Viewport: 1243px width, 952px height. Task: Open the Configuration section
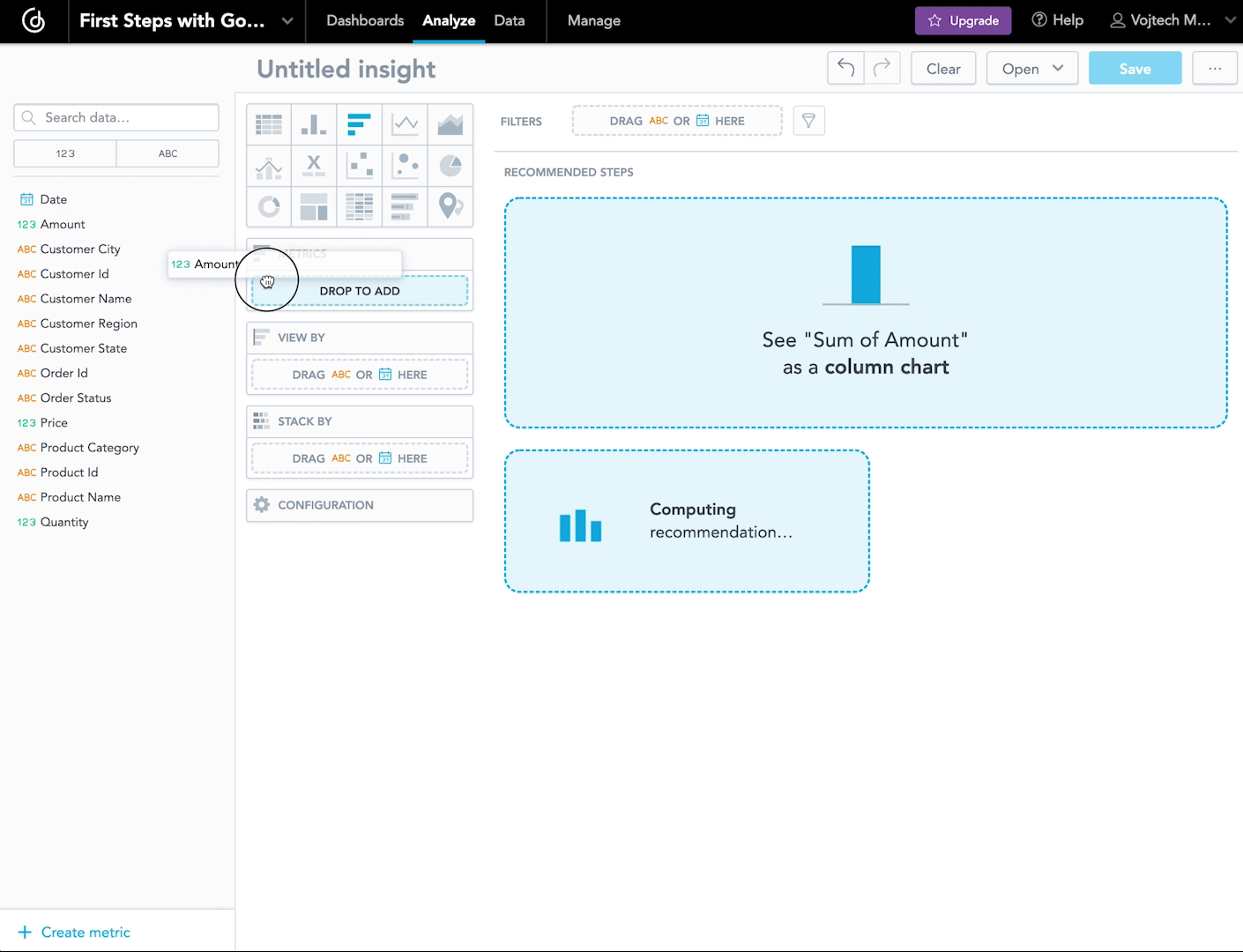[359, 504]
